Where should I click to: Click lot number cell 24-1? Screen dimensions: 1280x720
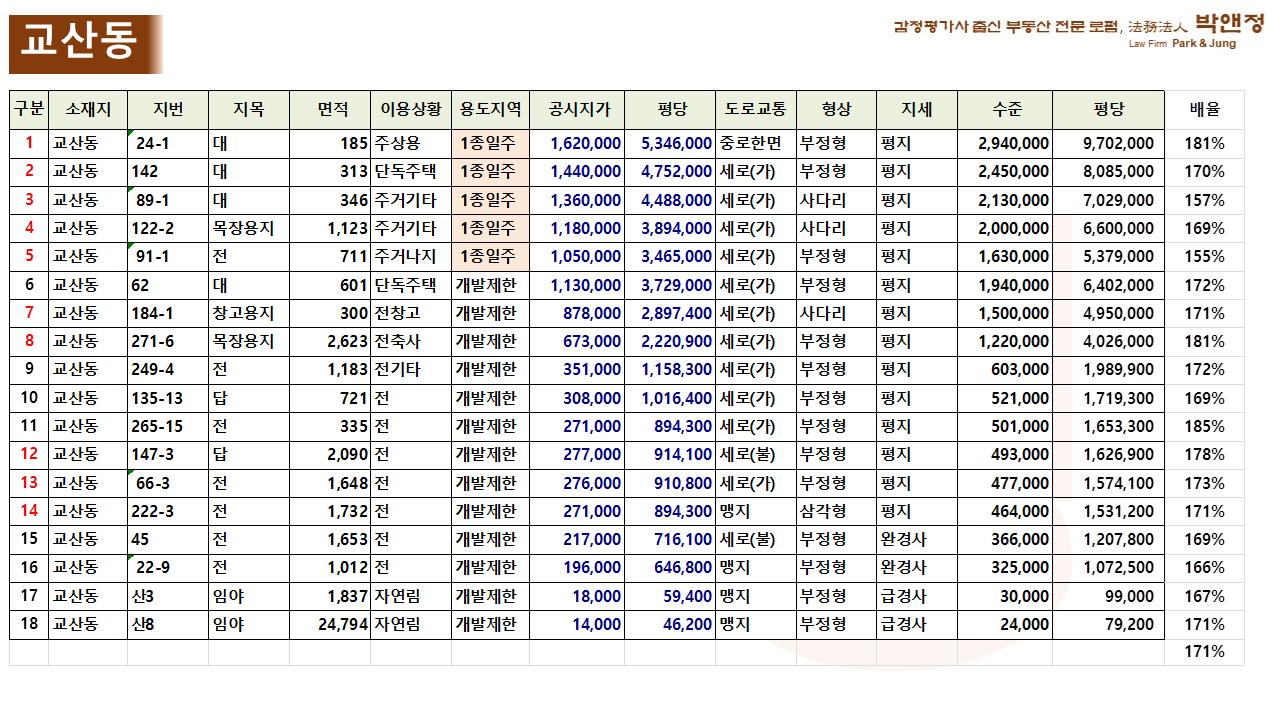[168, 144]
